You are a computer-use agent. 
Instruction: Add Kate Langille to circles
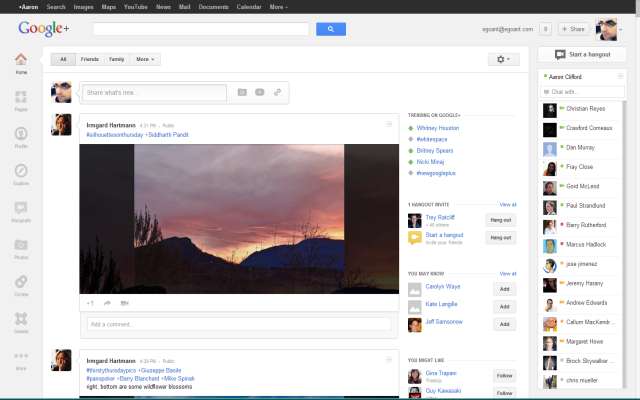(504, 307)
